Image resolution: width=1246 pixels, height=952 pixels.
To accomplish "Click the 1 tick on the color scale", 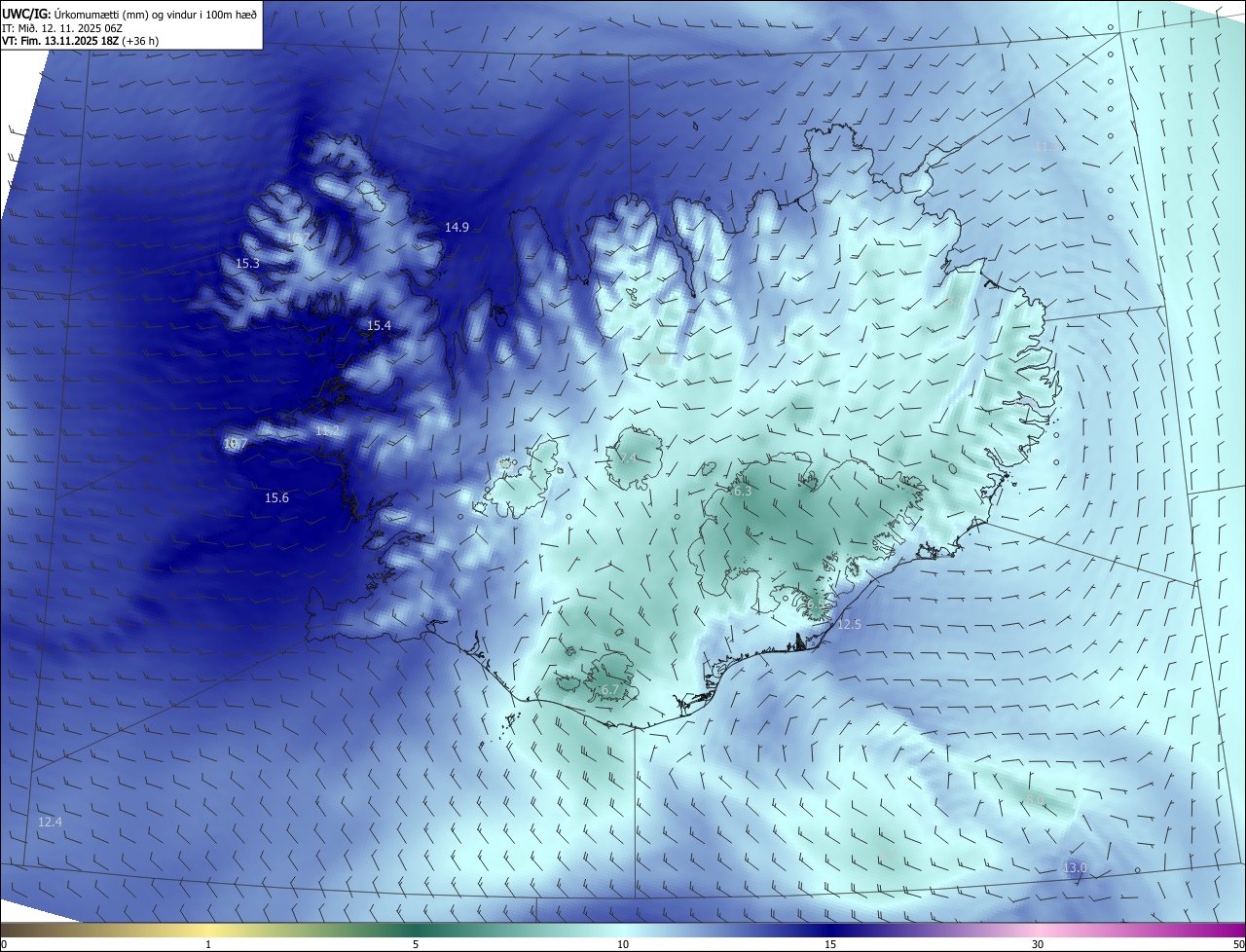I will point(208,944).
